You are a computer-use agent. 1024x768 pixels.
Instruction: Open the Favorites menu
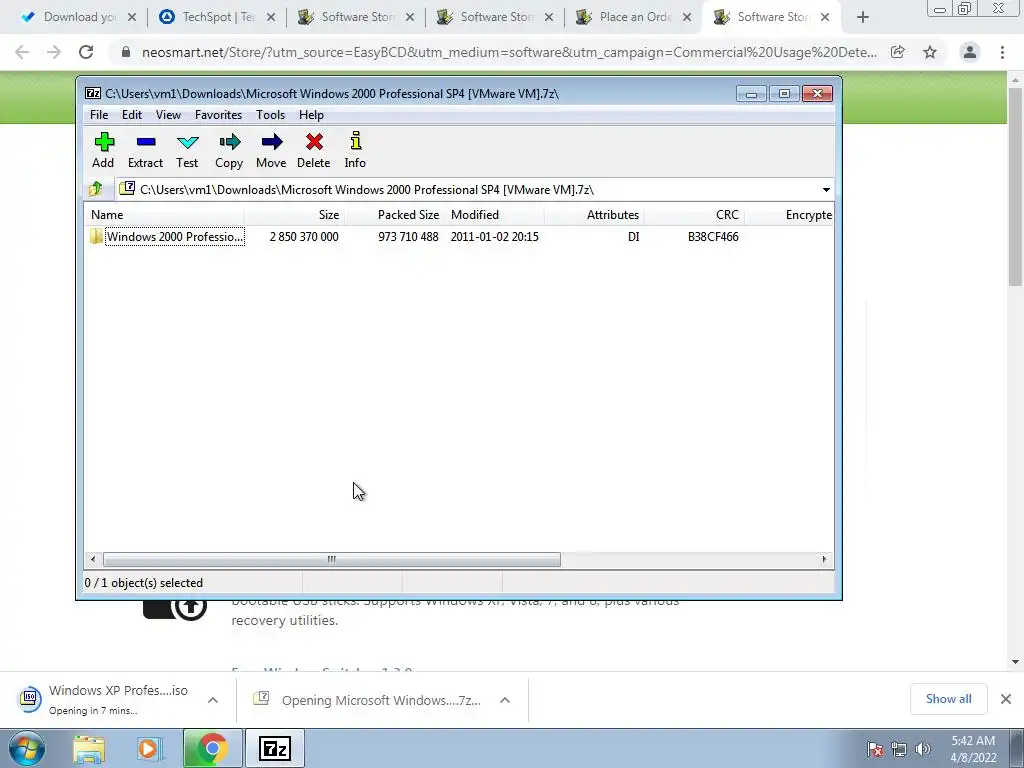pos(218,115)
